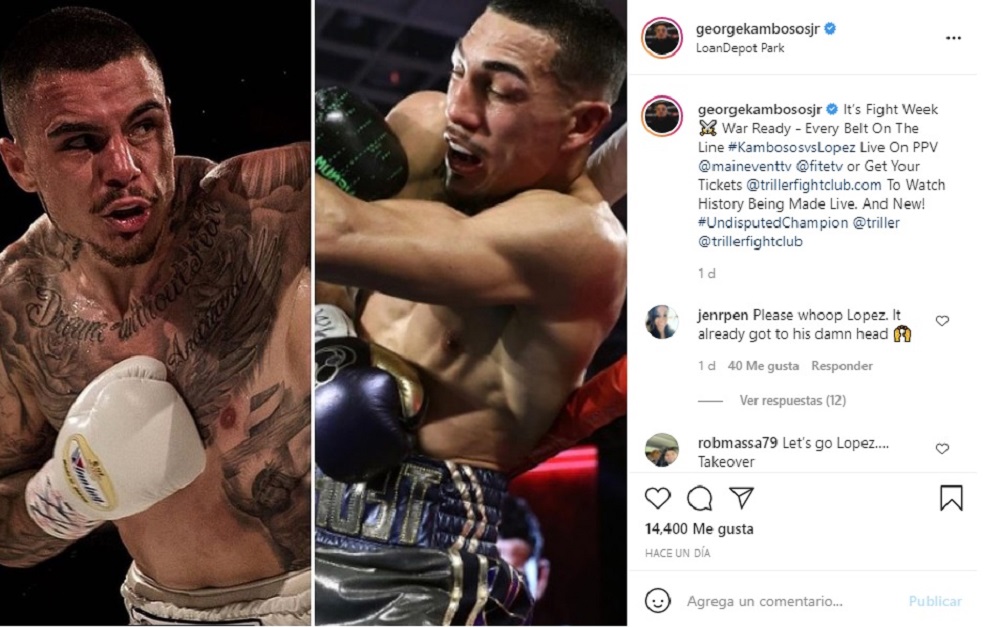This screenshot has width=1000, height=627.
Task: Focus the Agrega un comentario field
Action: tap(791, 601)
